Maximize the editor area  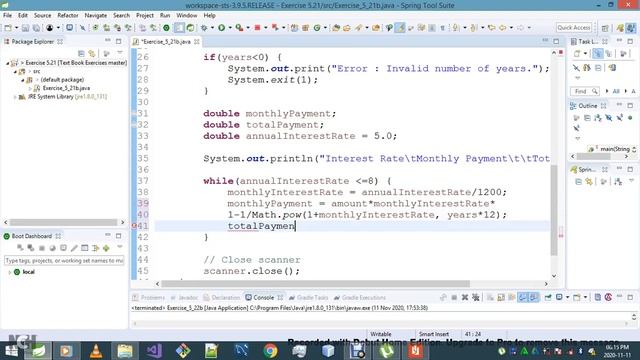[x=556, y=41]
